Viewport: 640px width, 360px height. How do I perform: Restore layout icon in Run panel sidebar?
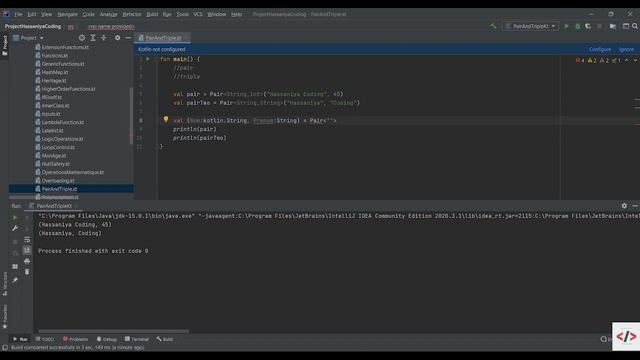tap(15, 267)
